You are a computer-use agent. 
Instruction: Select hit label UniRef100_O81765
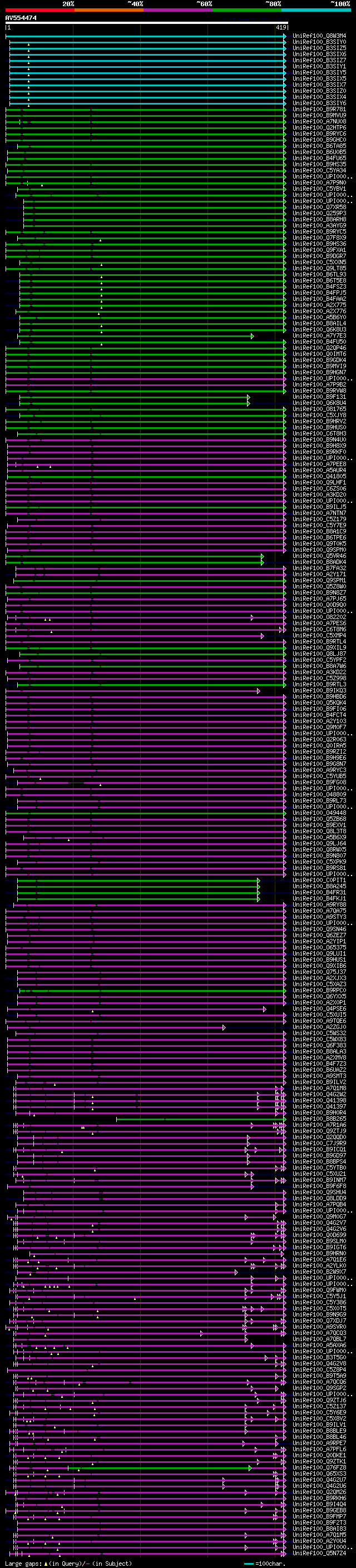319,409
